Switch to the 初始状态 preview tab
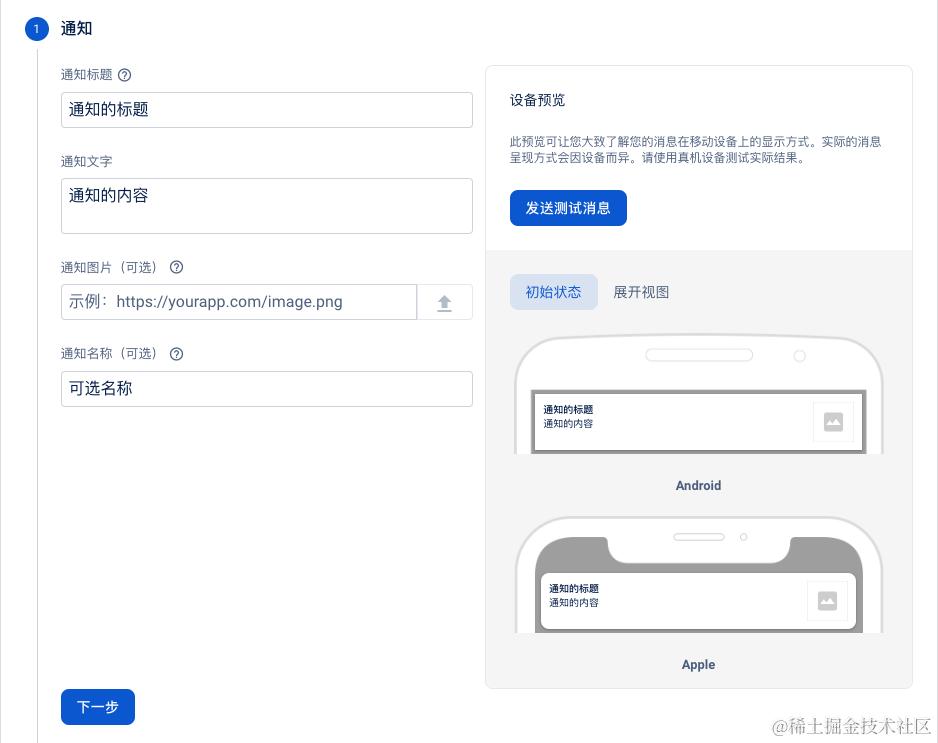 click(553, 292)
